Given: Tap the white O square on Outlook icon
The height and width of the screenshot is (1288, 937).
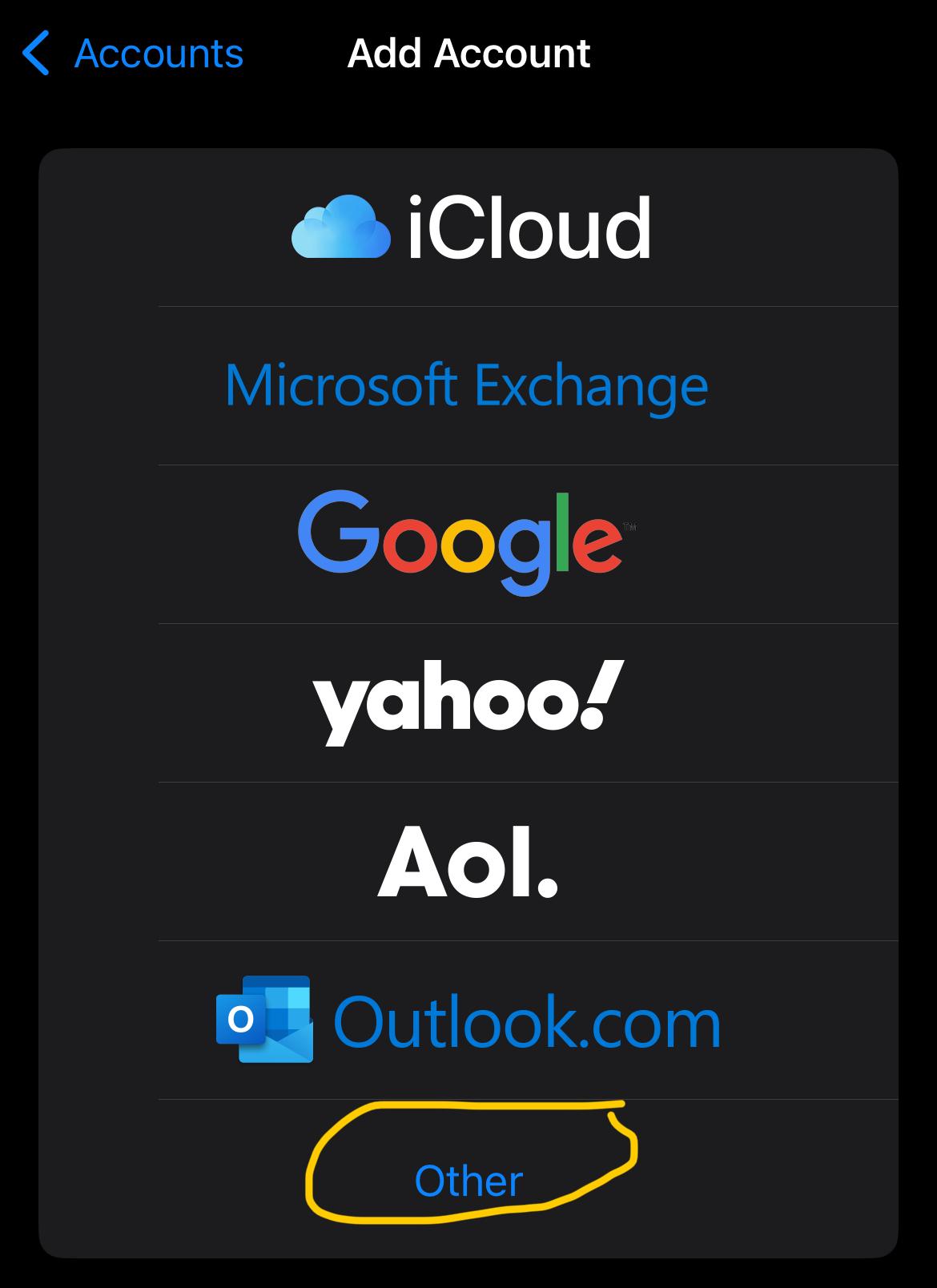Looking at the screenshot, I should (x=240, y=1020).
